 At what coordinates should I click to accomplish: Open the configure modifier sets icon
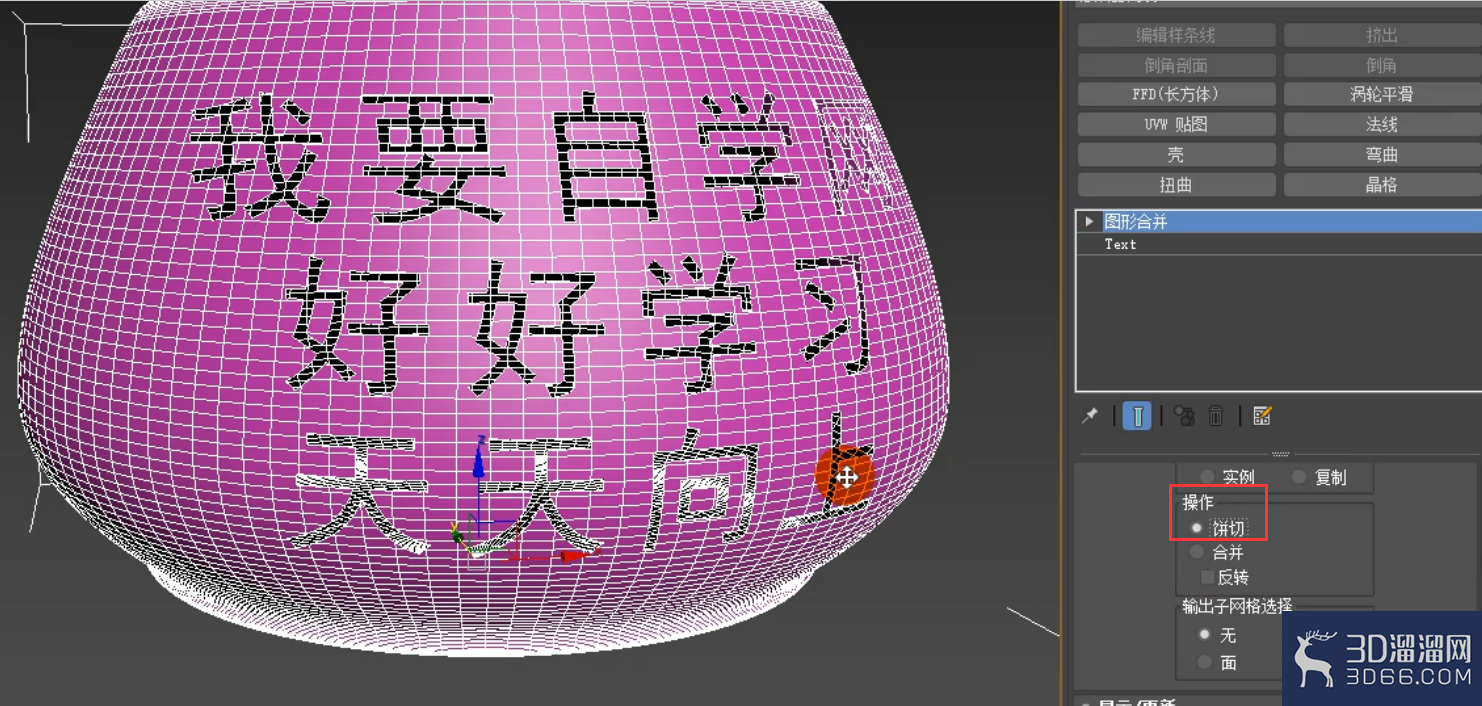pos(1262,415)
